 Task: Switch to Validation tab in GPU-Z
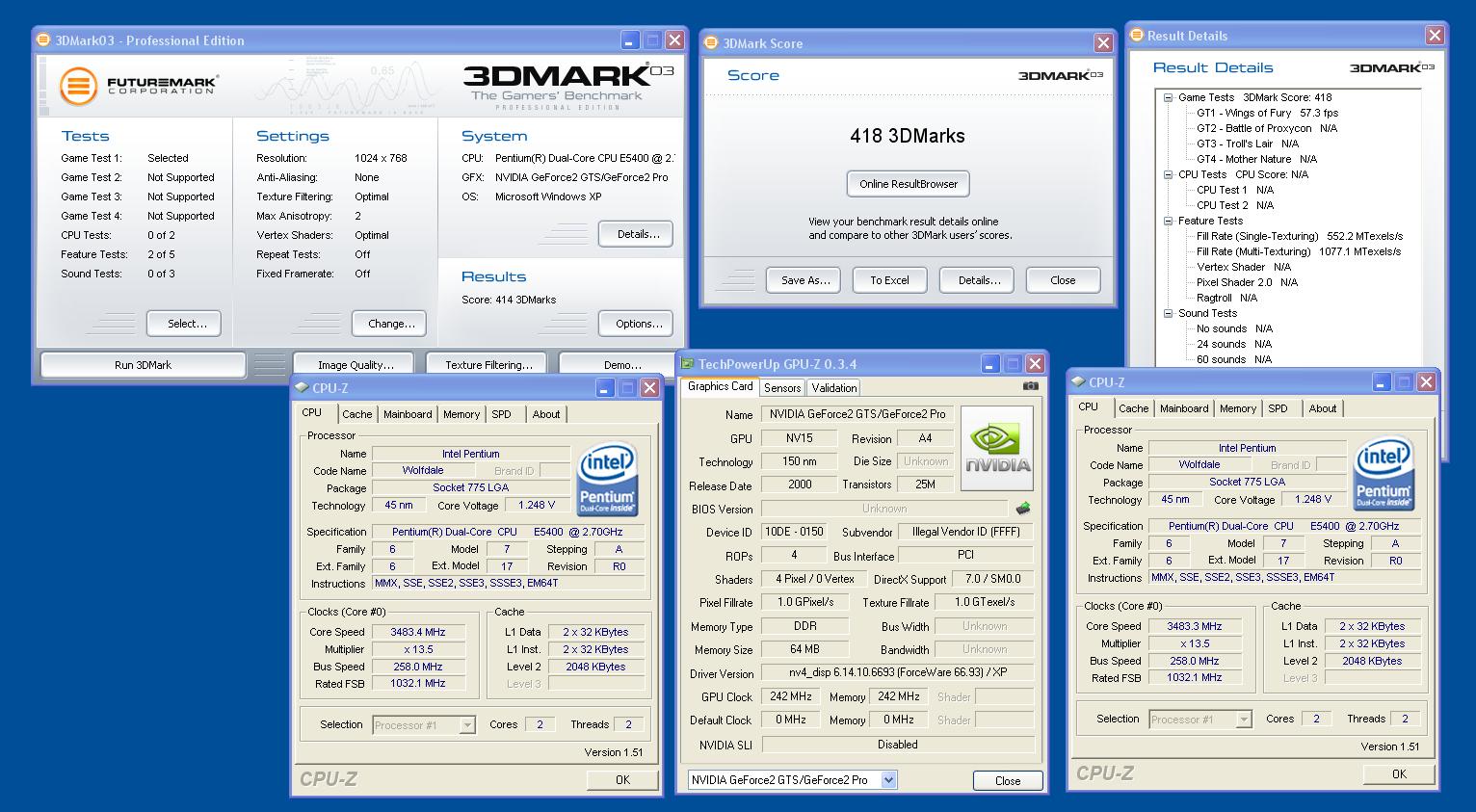834,387
